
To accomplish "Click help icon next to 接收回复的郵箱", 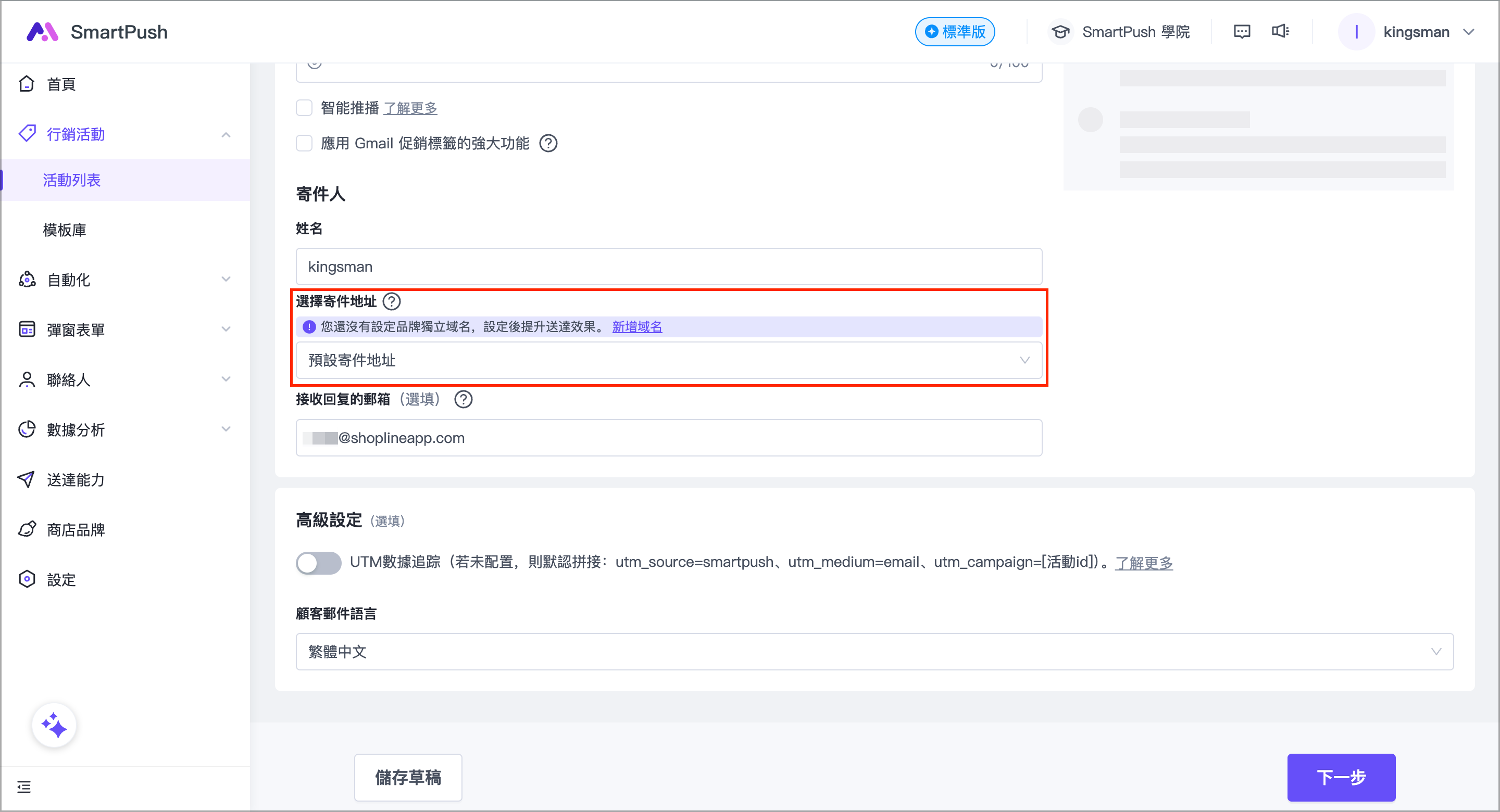I will 464,399.
